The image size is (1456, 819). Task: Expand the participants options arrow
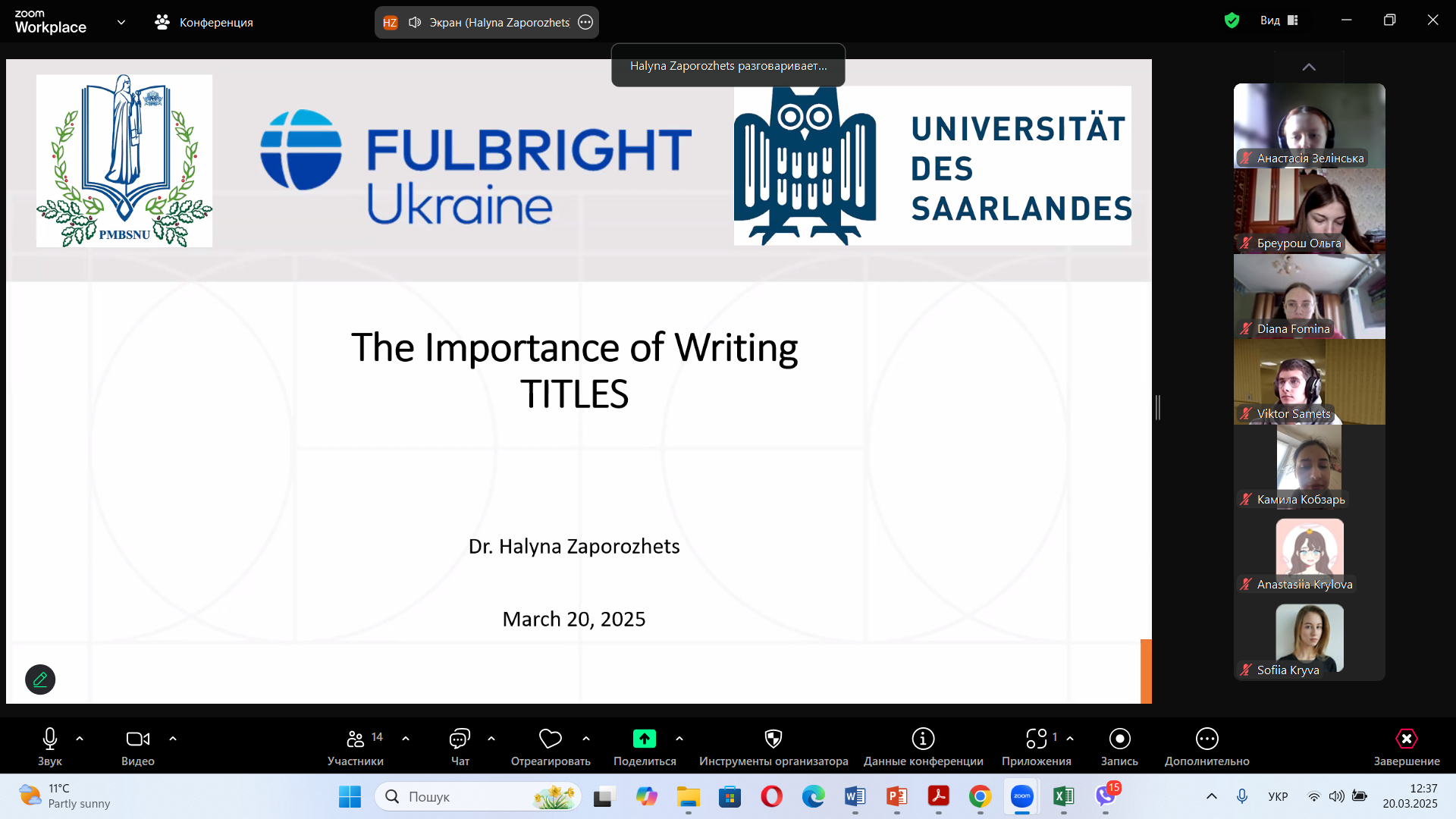(406, 738)
